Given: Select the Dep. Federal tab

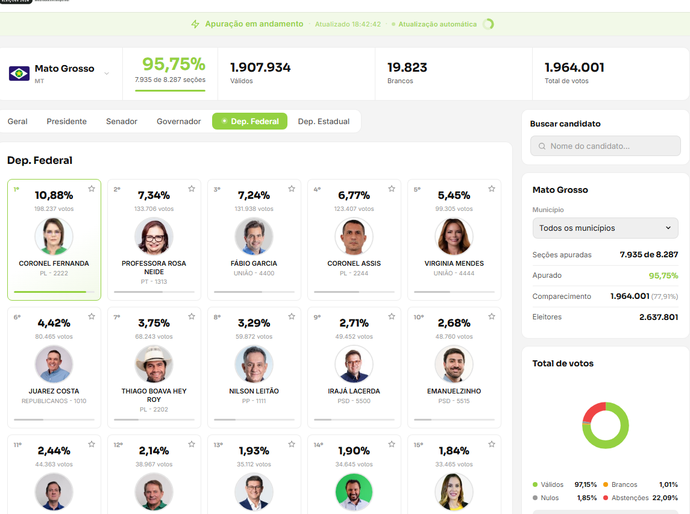Looking at the screenshot, I should pyautogui.click(x=250, y=121).
